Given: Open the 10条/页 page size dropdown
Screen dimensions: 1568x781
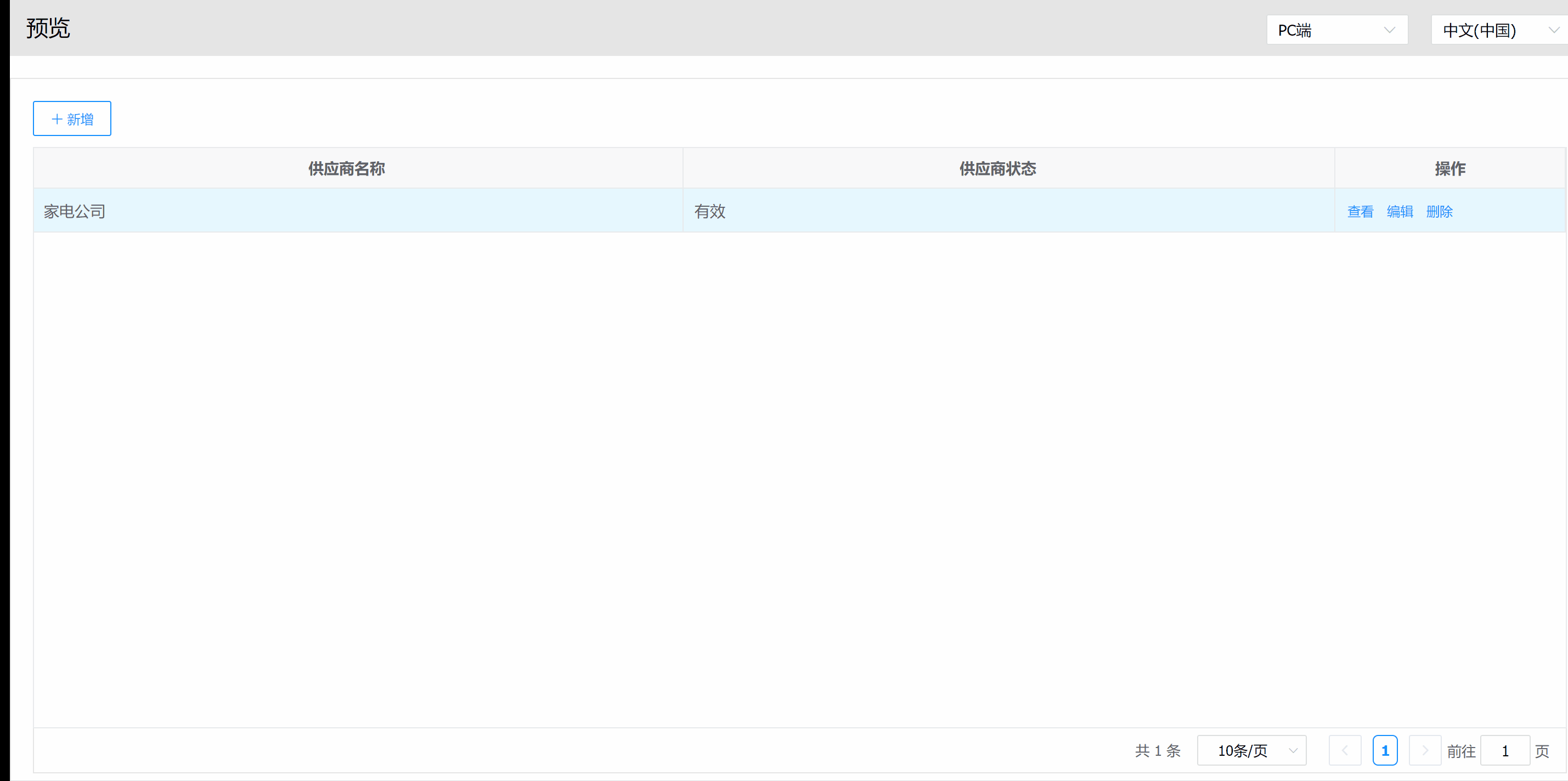Looking at the screenshot, I should (x=1251, y=751).
